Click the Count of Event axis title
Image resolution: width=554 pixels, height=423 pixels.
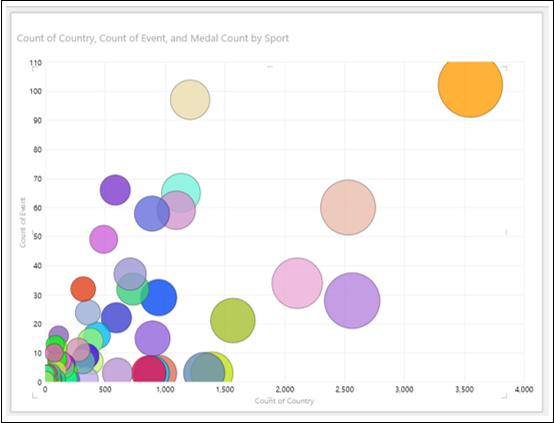23,223
